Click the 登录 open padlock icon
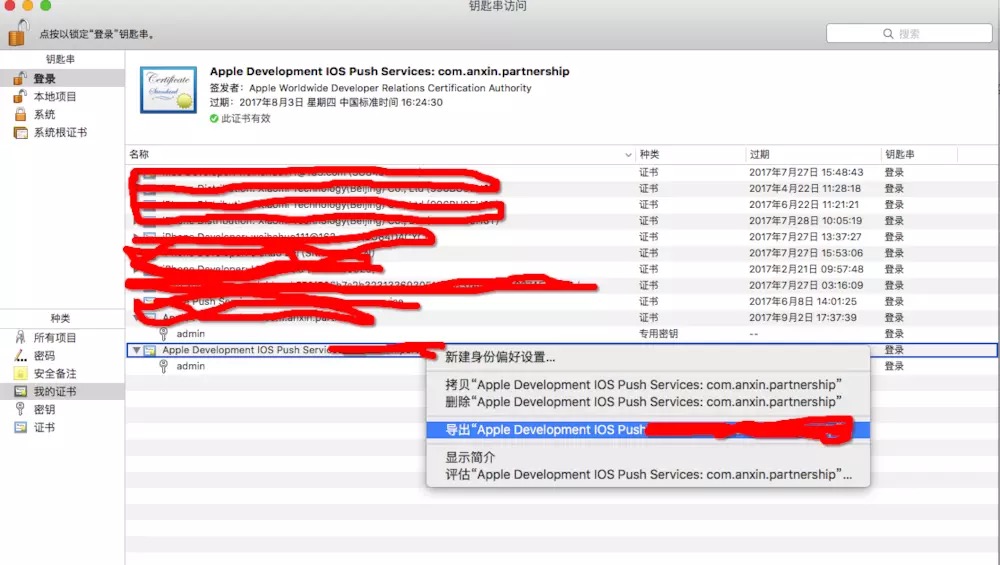This screenshot has width=1000, height=565. click(x=20, y=78)
